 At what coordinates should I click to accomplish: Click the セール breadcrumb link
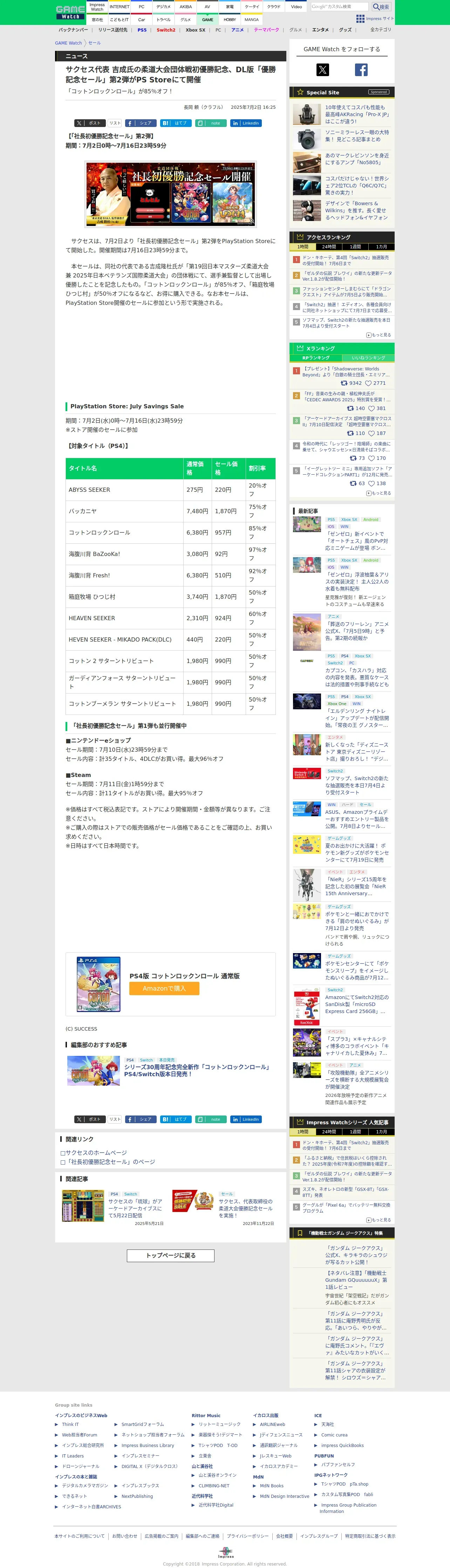tap(94, 43)
